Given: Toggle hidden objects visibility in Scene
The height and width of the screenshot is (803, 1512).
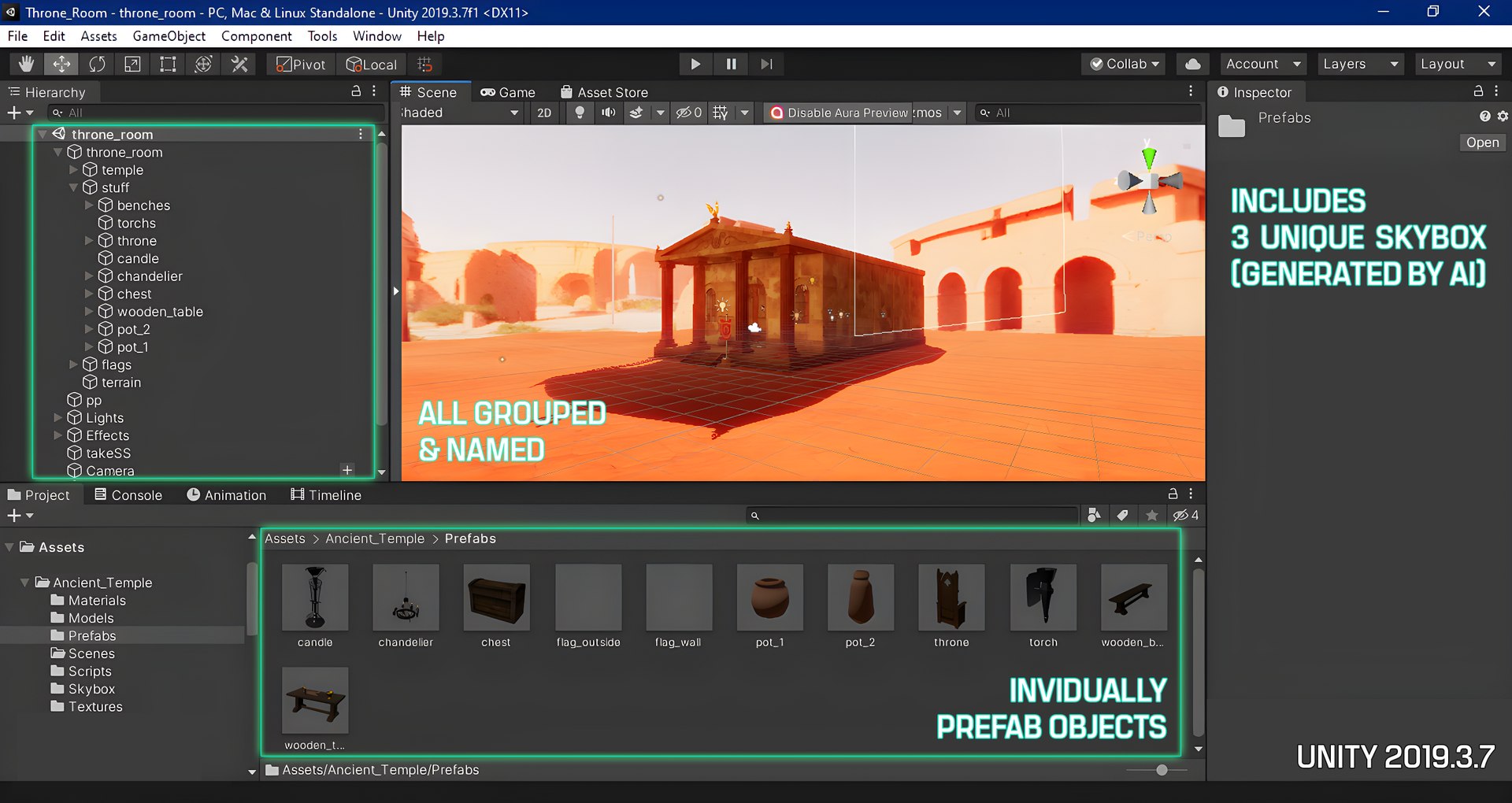Looking at the screenshot, I should pos(689,113).
